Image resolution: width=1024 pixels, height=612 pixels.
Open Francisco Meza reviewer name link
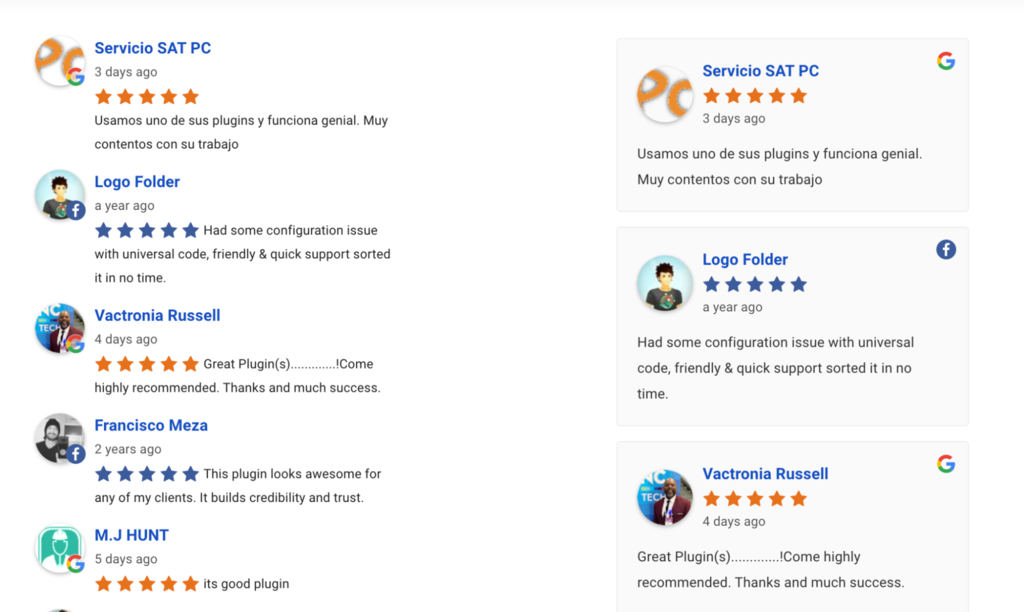(x=151, y=426)
